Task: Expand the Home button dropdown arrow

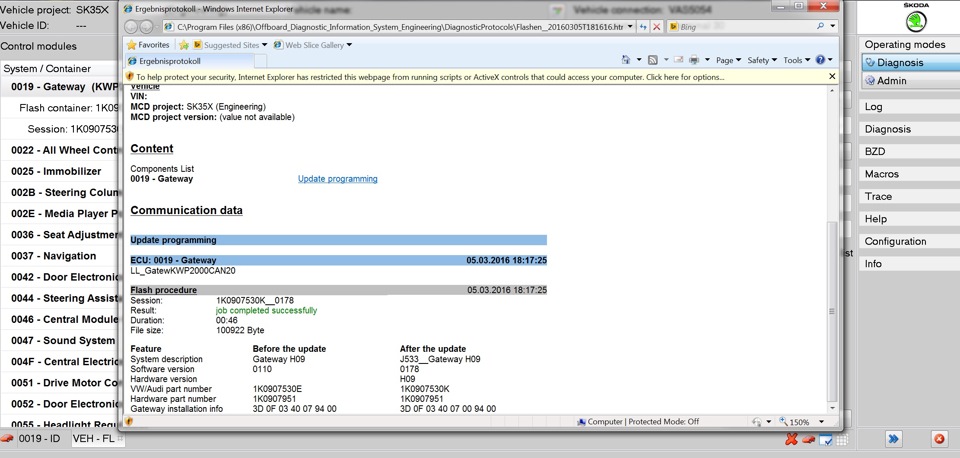Action: [x=639, y=60]
